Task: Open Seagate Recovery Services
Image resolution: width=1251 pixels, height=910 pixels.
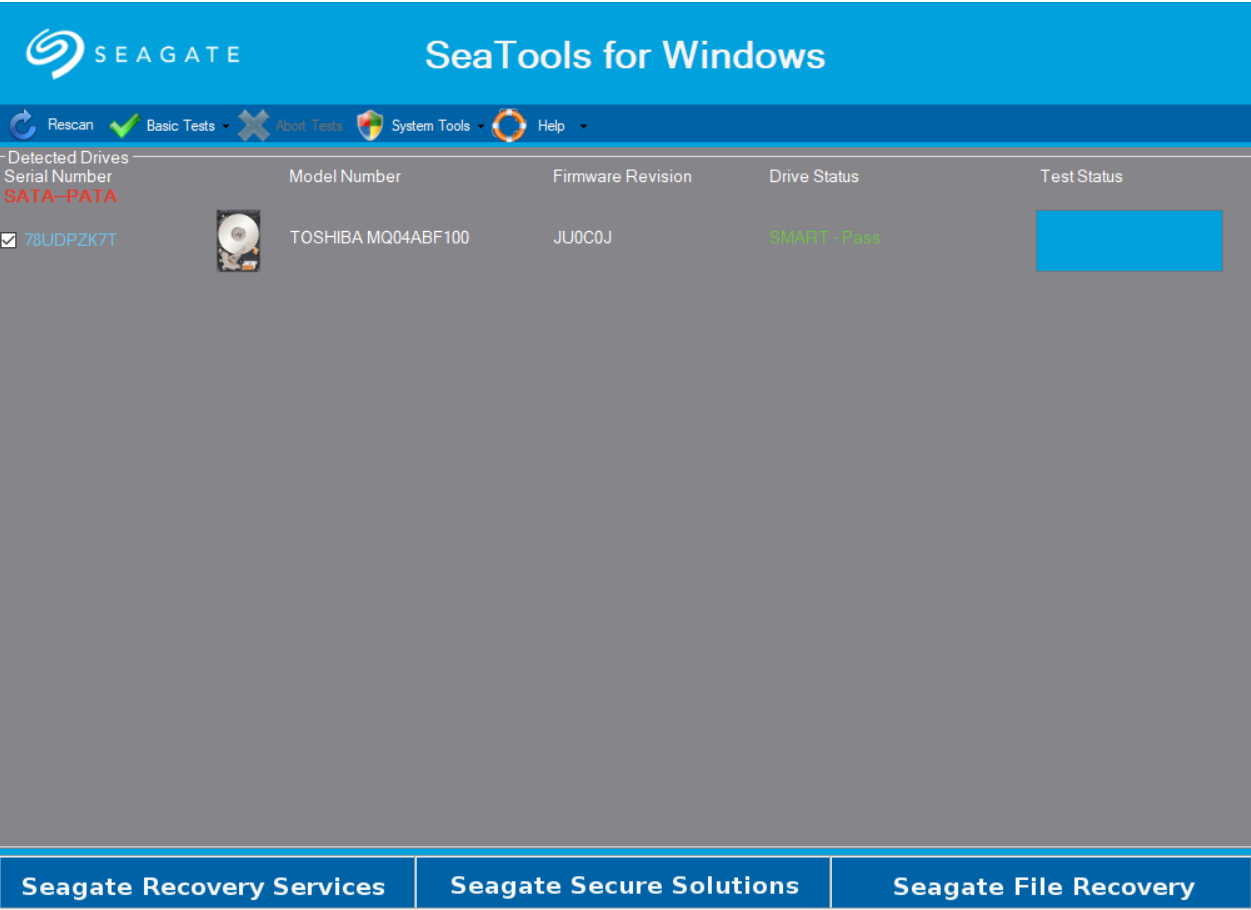Action: point(207,884)
